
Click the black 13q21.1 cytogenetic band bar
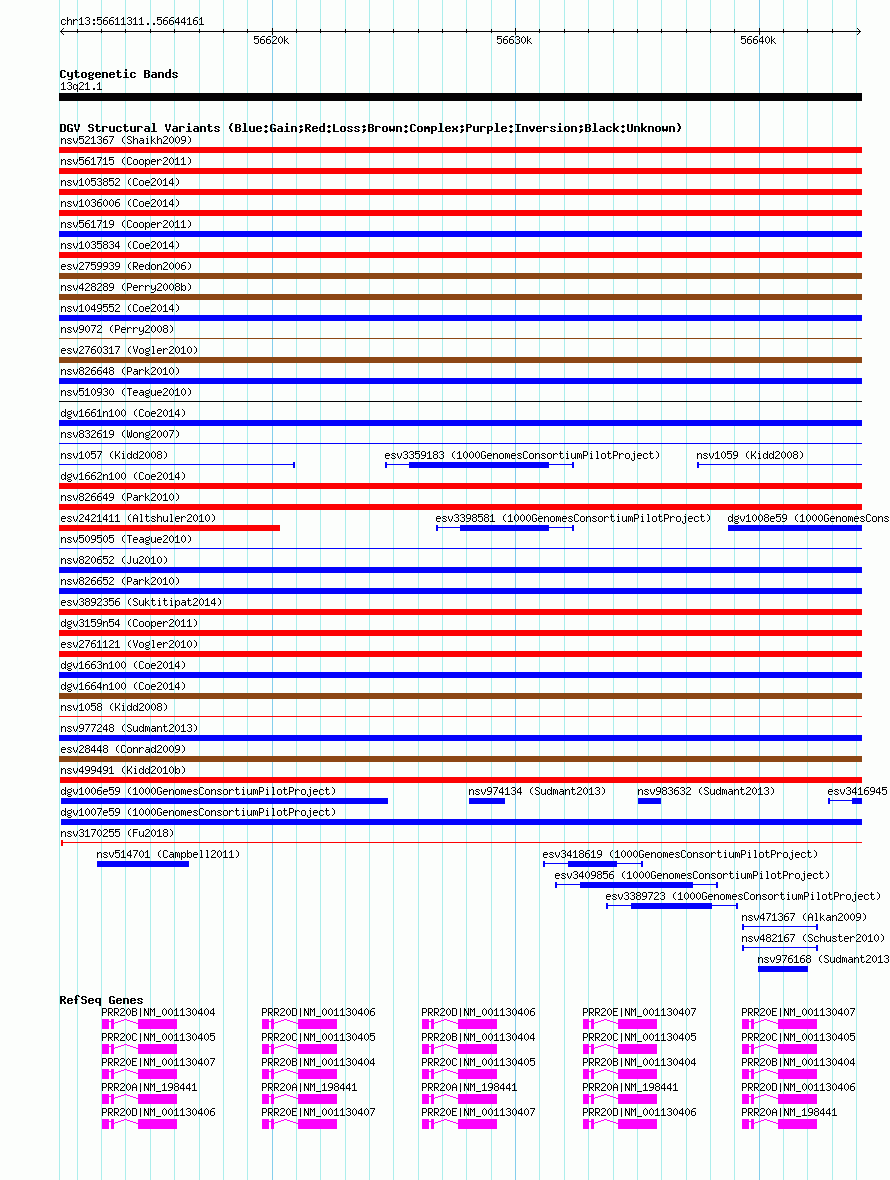(460, 97)
